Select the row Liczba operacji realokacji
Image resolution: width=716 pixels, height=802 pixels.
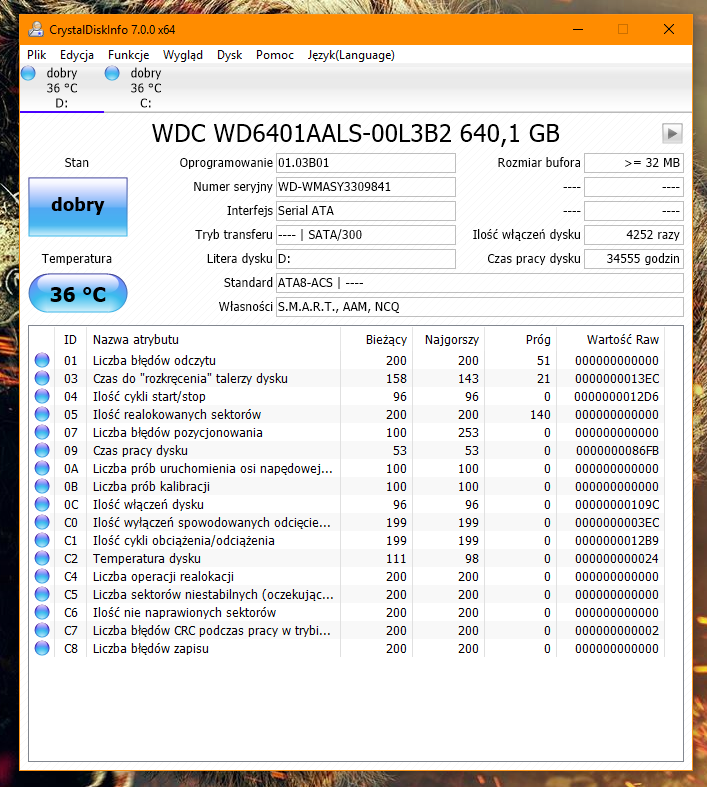(x=347, y=576)
